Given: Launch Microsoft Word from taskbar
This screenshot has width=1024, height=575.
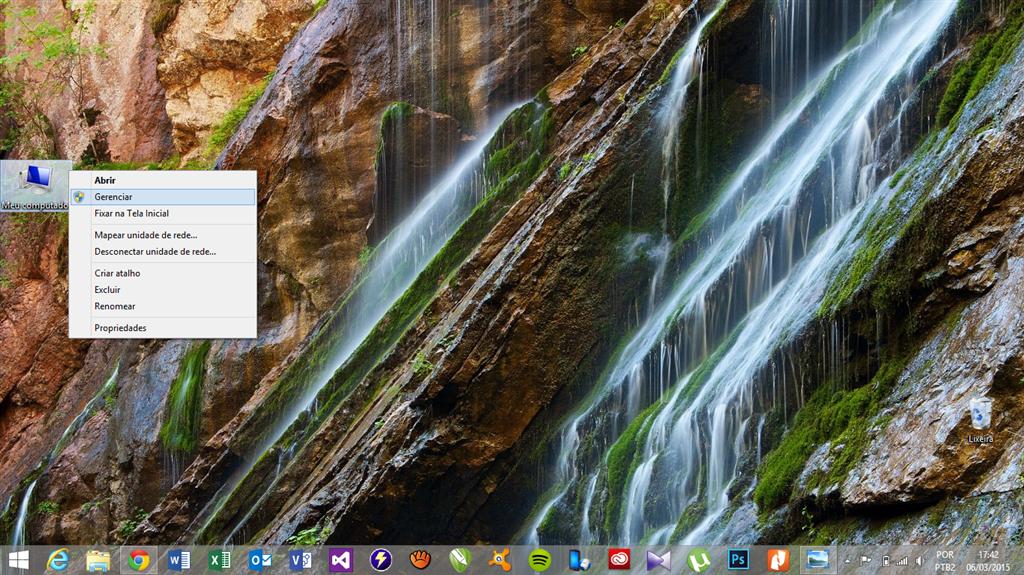Looking at the screenshot, I should coord(179,560).
